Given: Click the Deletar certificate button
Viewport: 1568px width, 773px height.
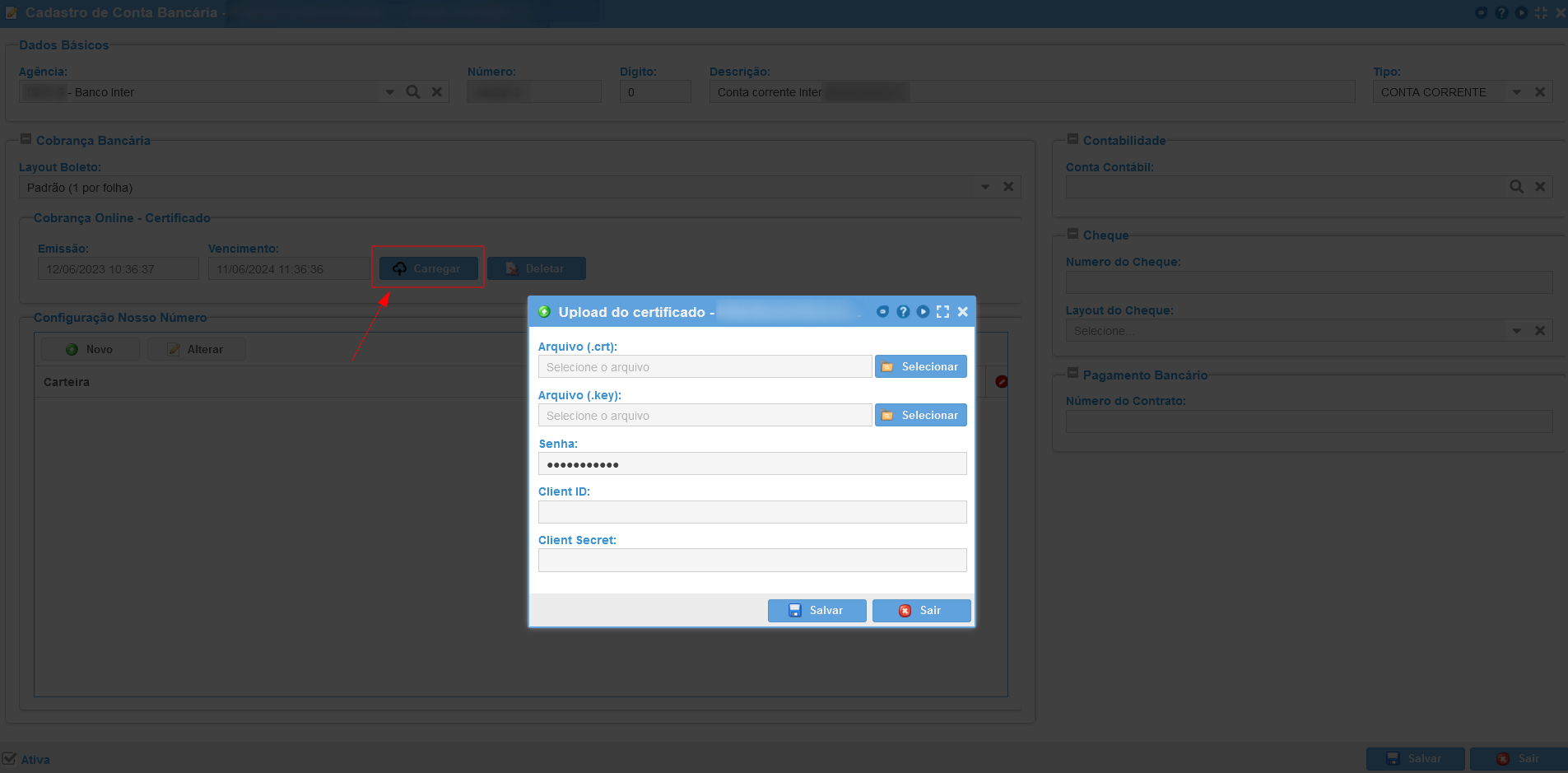Looking at the screenshot, I should [x=536, y=268].
